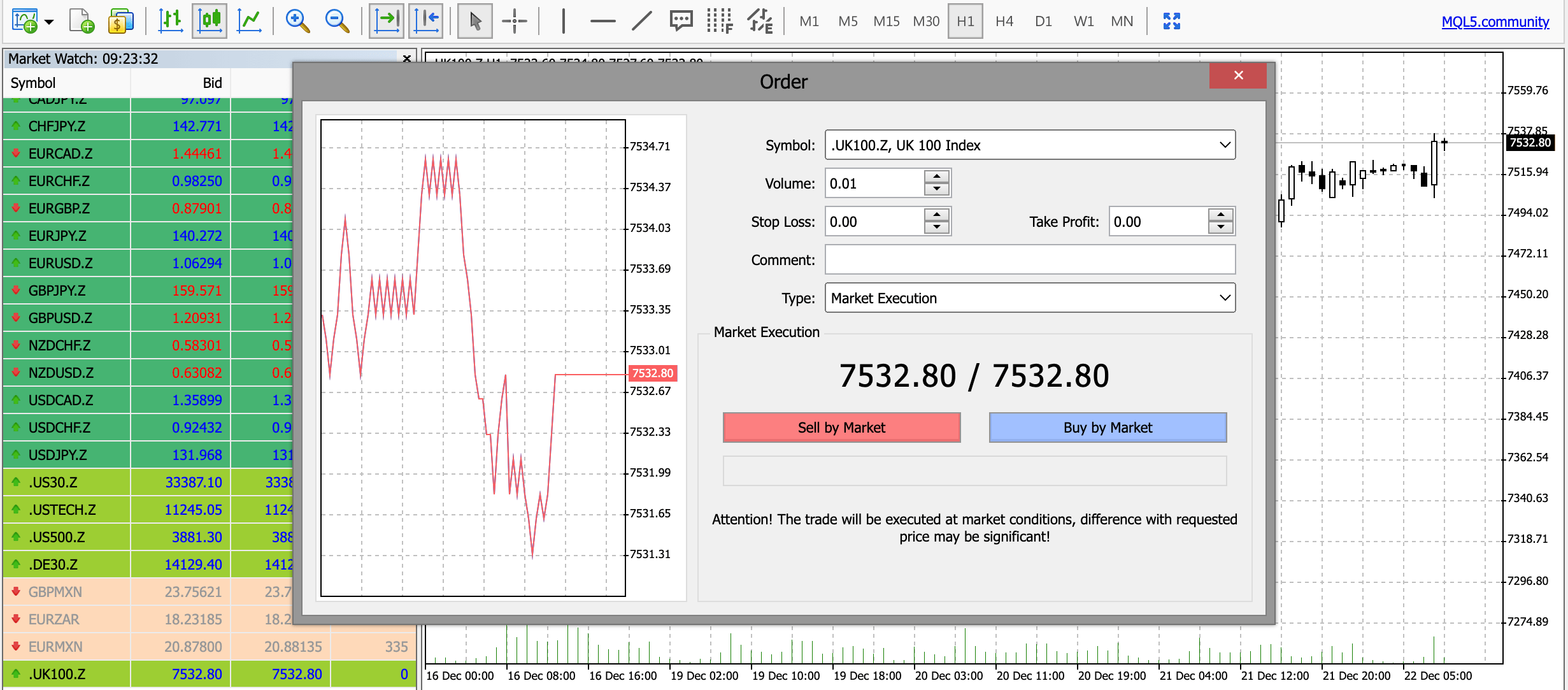
Task: Switch to Candlesticks chart display
Action: coord(210,21)
